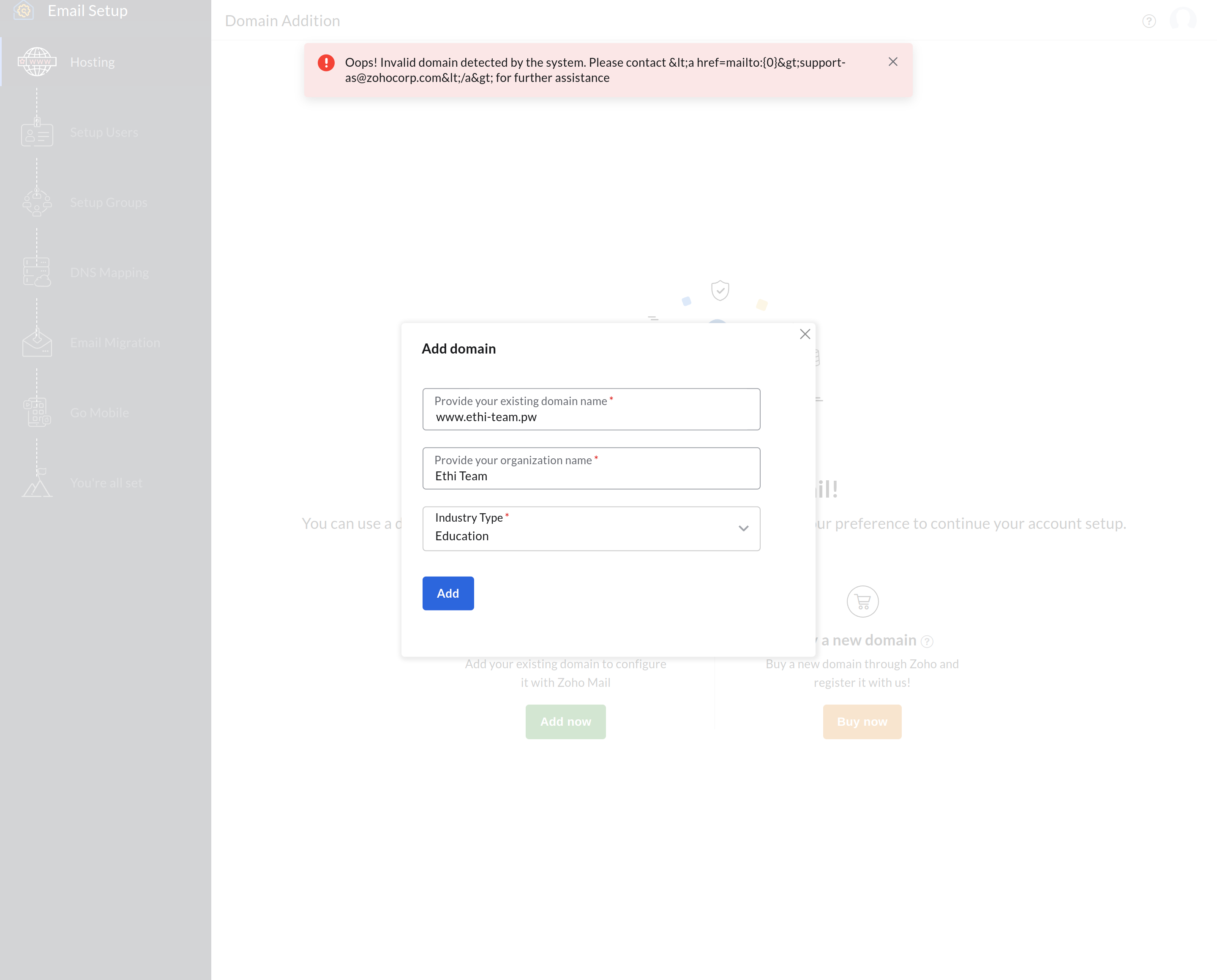Click the Buy now button
Image resolution: width=1217 pixels, height=980 pixels.
(862, 722)
